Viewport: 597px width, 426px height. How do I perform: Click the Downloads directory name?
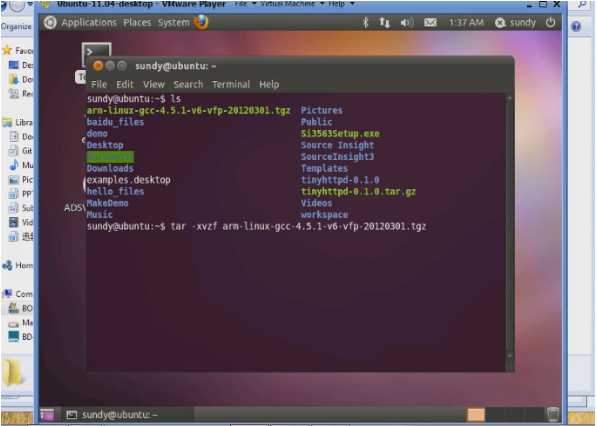[110, 168]
